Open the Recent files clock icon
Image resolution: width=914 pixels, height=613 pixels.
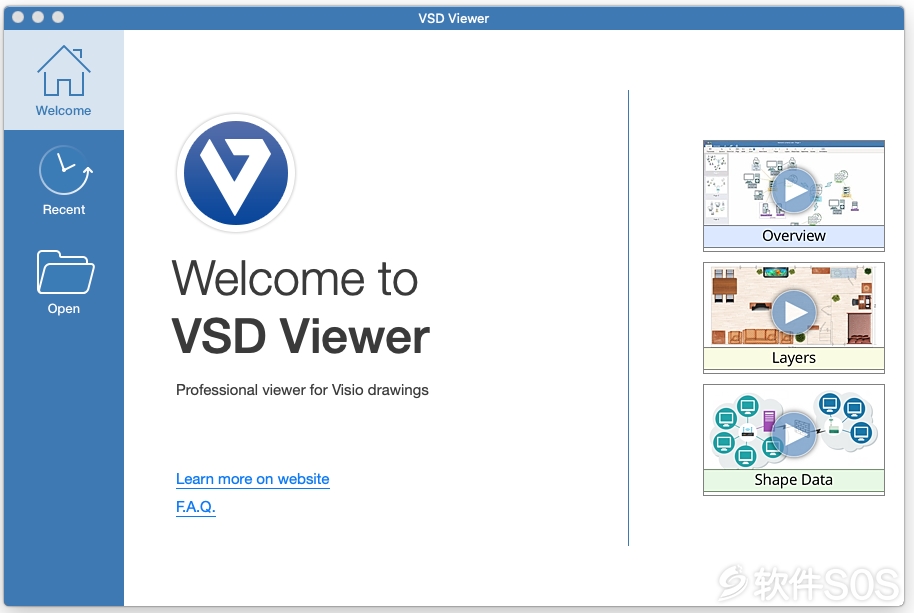click(65, 170)
